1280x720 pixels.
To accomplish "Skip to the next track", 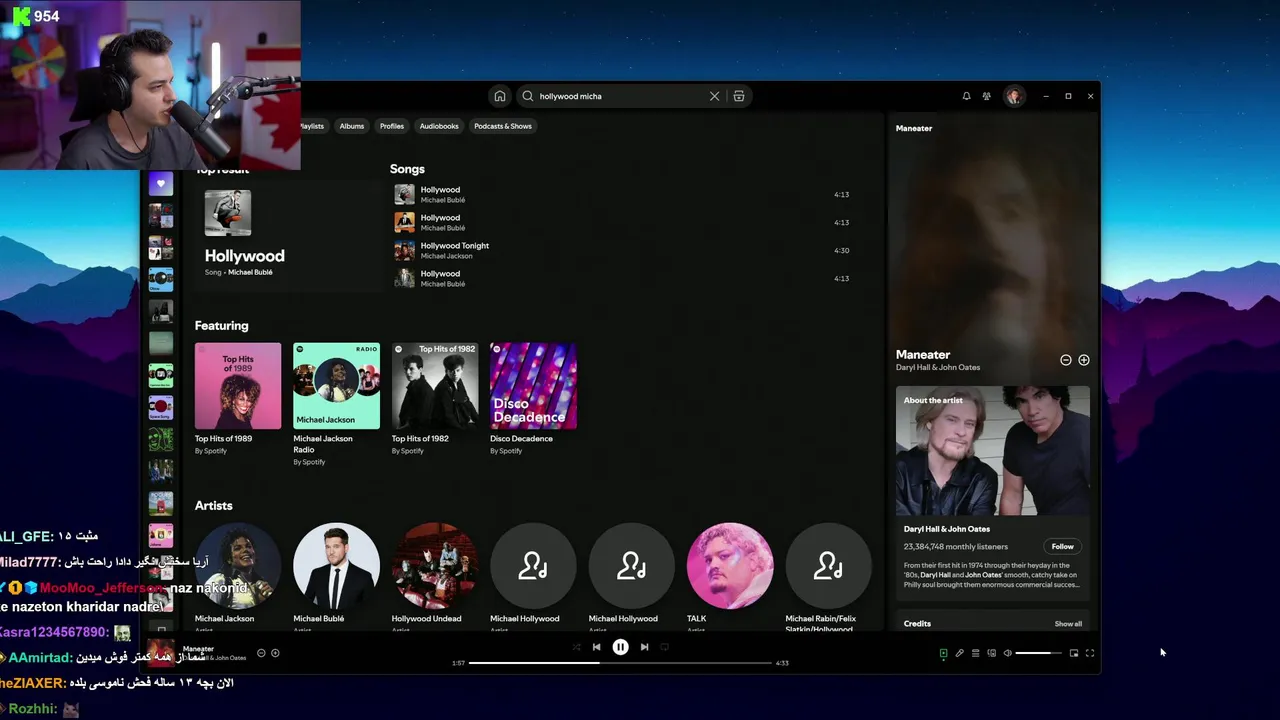I will coord(644,647).
